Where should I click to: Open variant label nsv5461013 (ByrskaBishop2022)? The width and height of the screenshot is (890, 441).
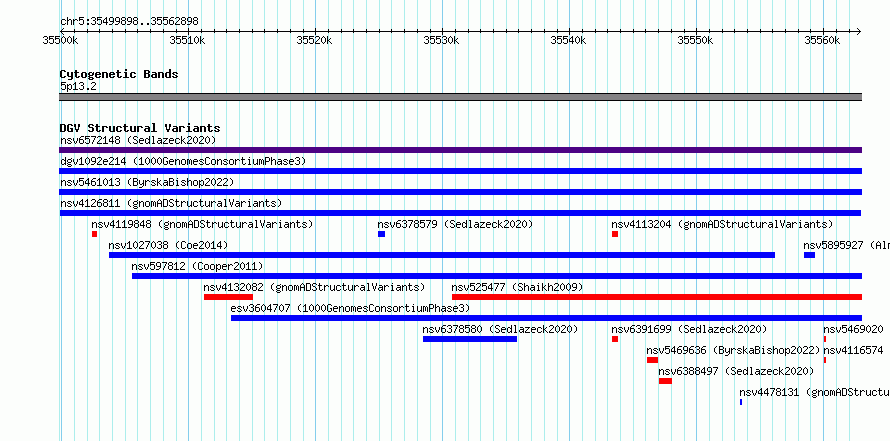tap(147, 182)
